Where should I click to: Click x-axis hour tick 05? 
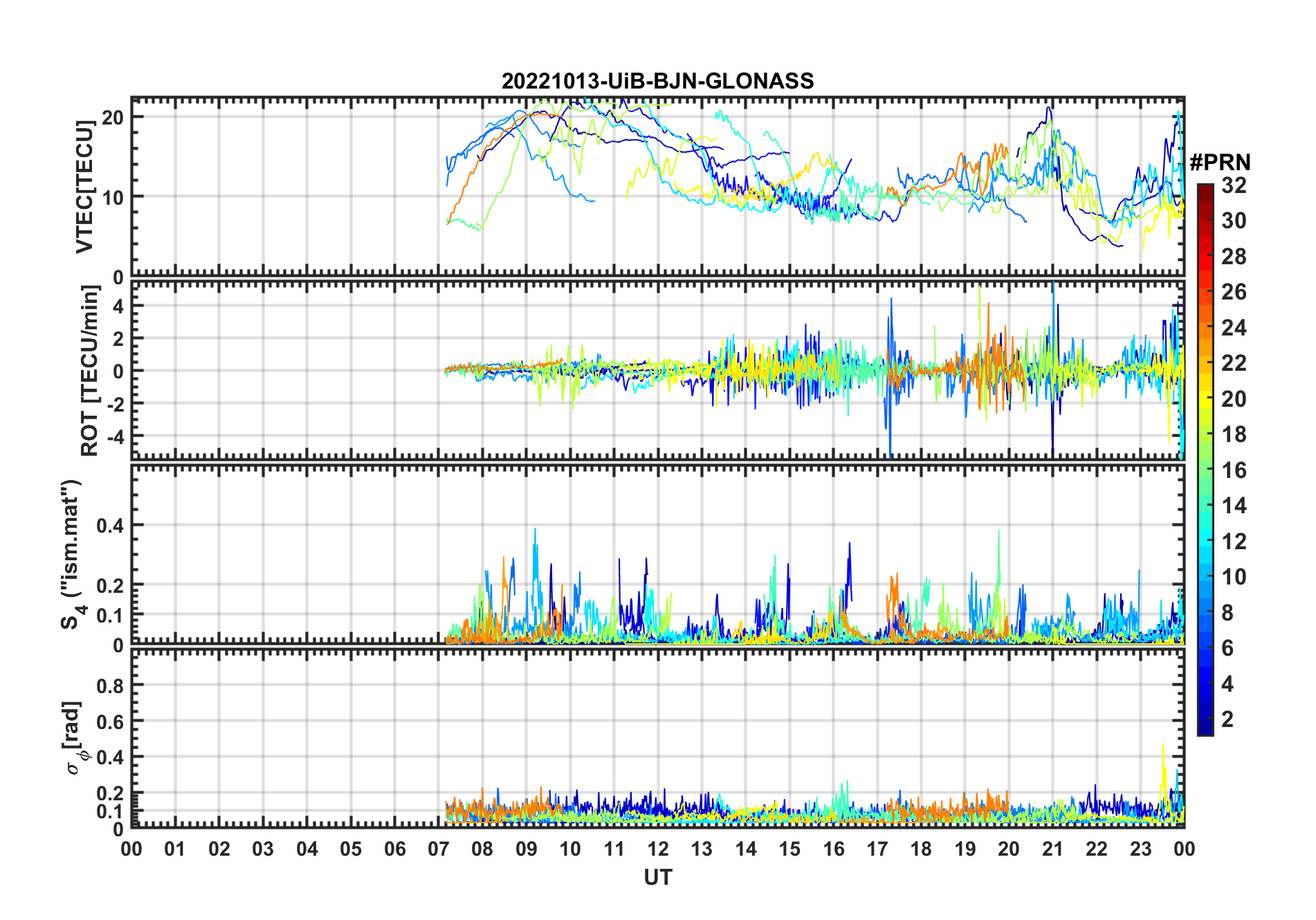click(x=351, y=849)
